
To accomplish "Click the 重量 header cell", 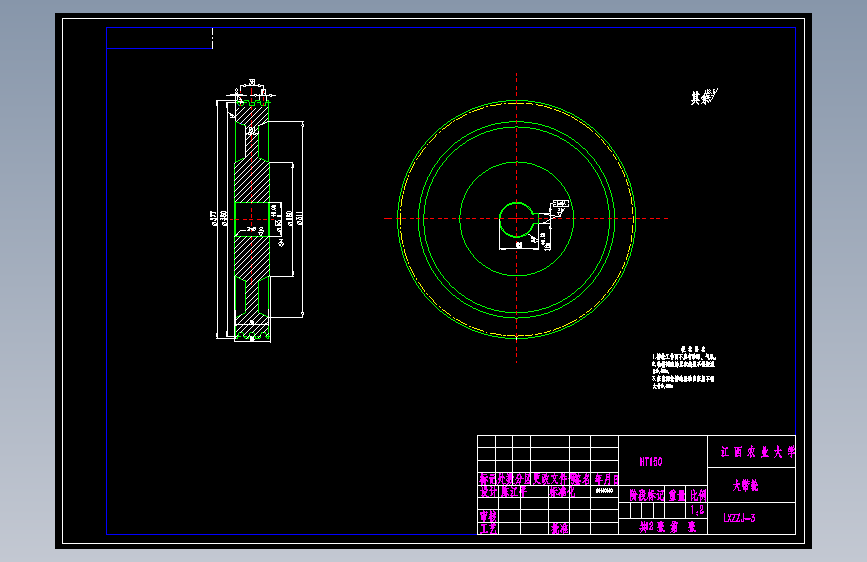I will pyautogui.click(x=677, y=495).
